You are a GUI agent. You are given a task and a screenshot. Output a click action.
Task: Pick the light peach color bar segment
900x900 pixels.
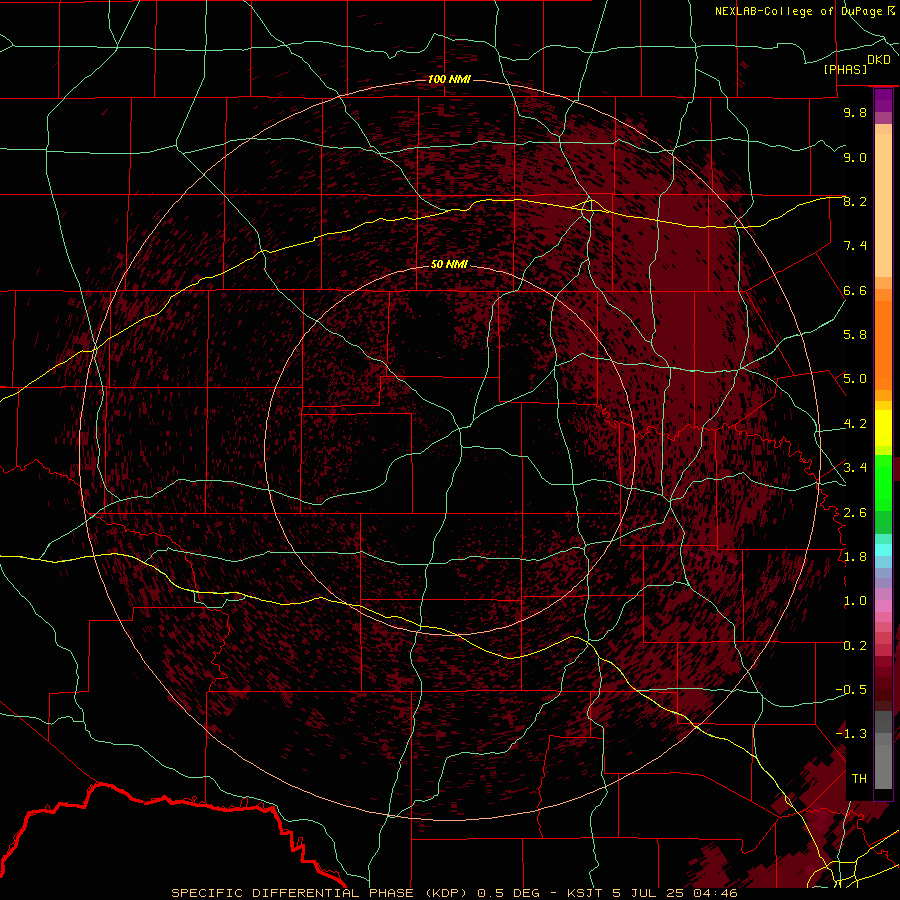[883, 205]
